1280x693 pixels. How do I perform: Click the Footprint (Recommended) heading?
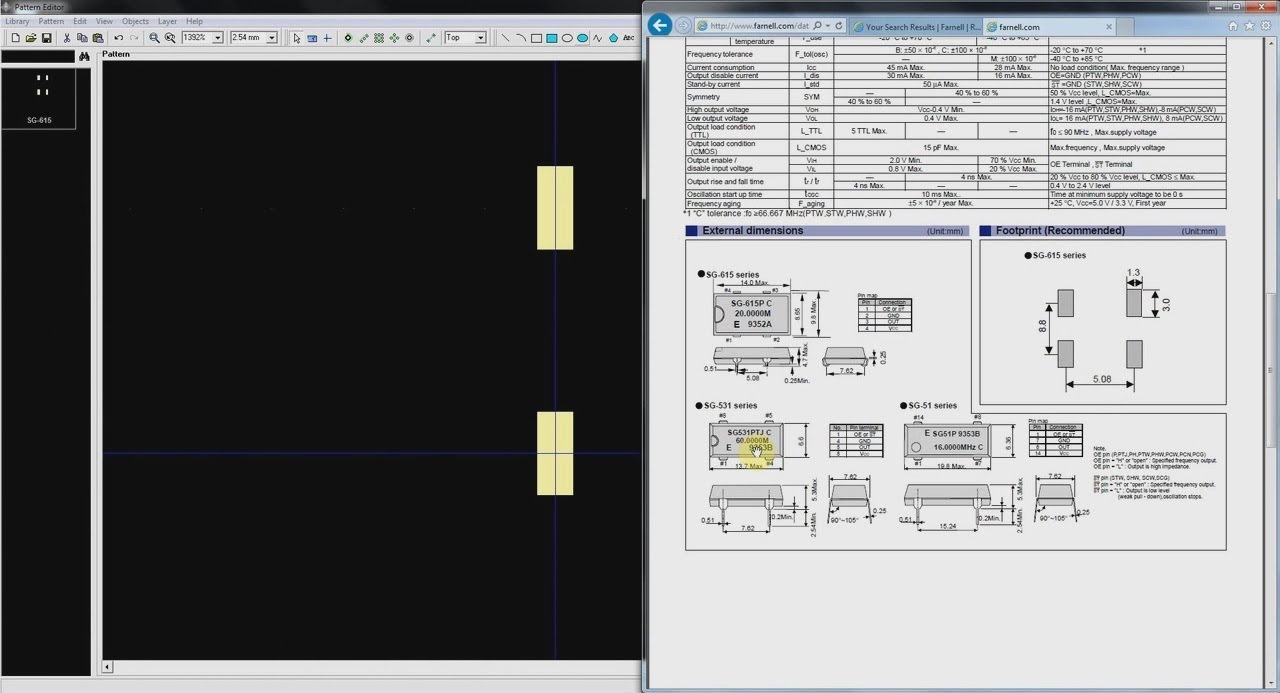(x=1060, y=231)
